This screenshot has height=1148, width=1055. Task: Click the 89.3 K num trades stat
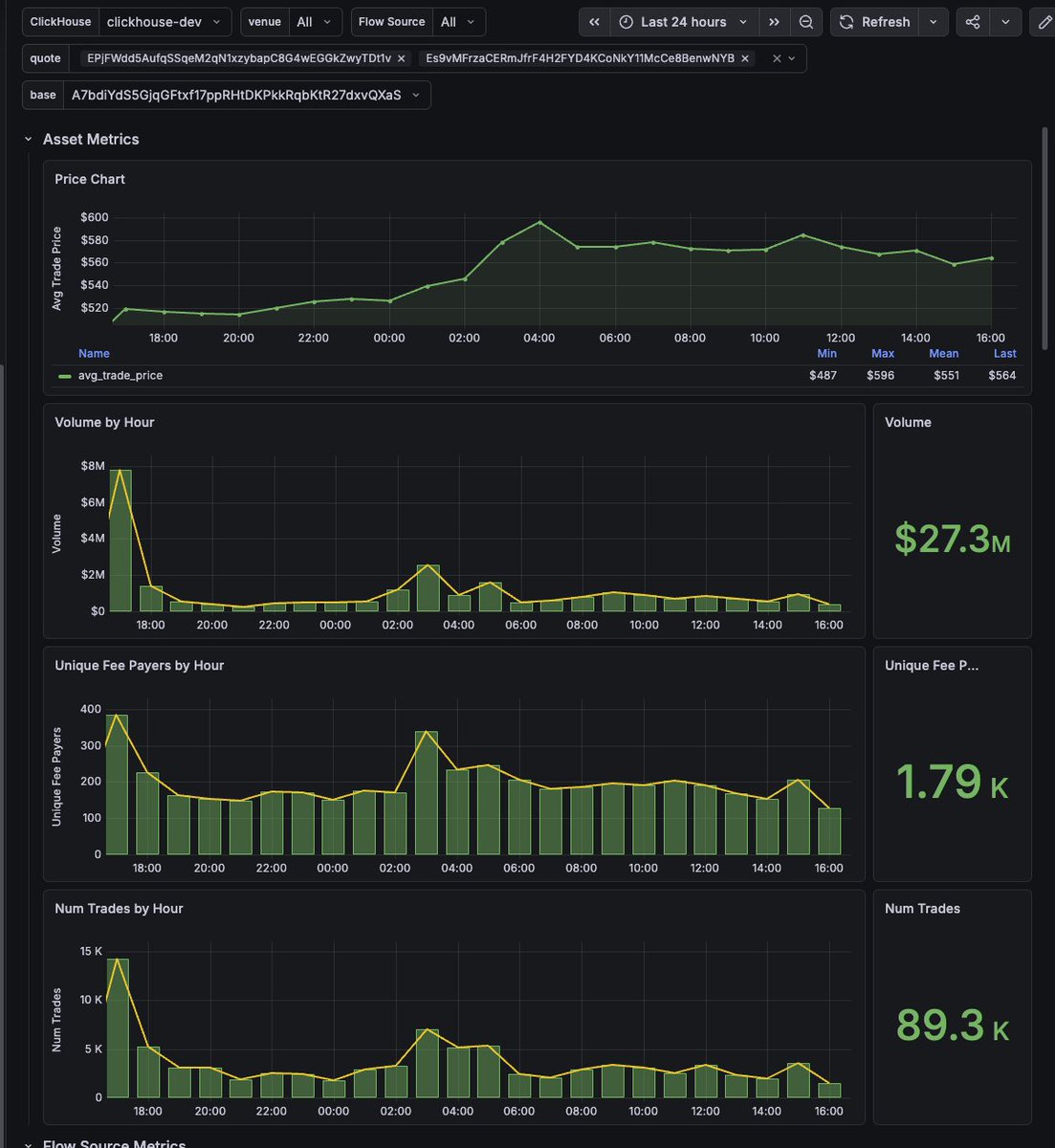coord(953,1026)
